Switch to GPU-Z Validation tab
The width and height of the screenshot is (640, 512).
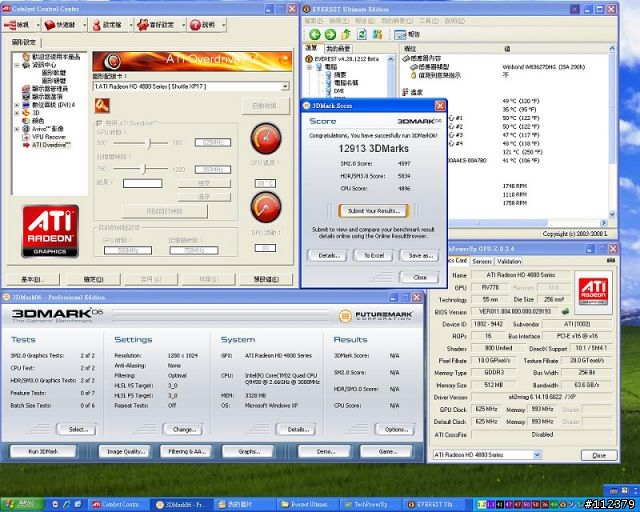pos(509,261)
